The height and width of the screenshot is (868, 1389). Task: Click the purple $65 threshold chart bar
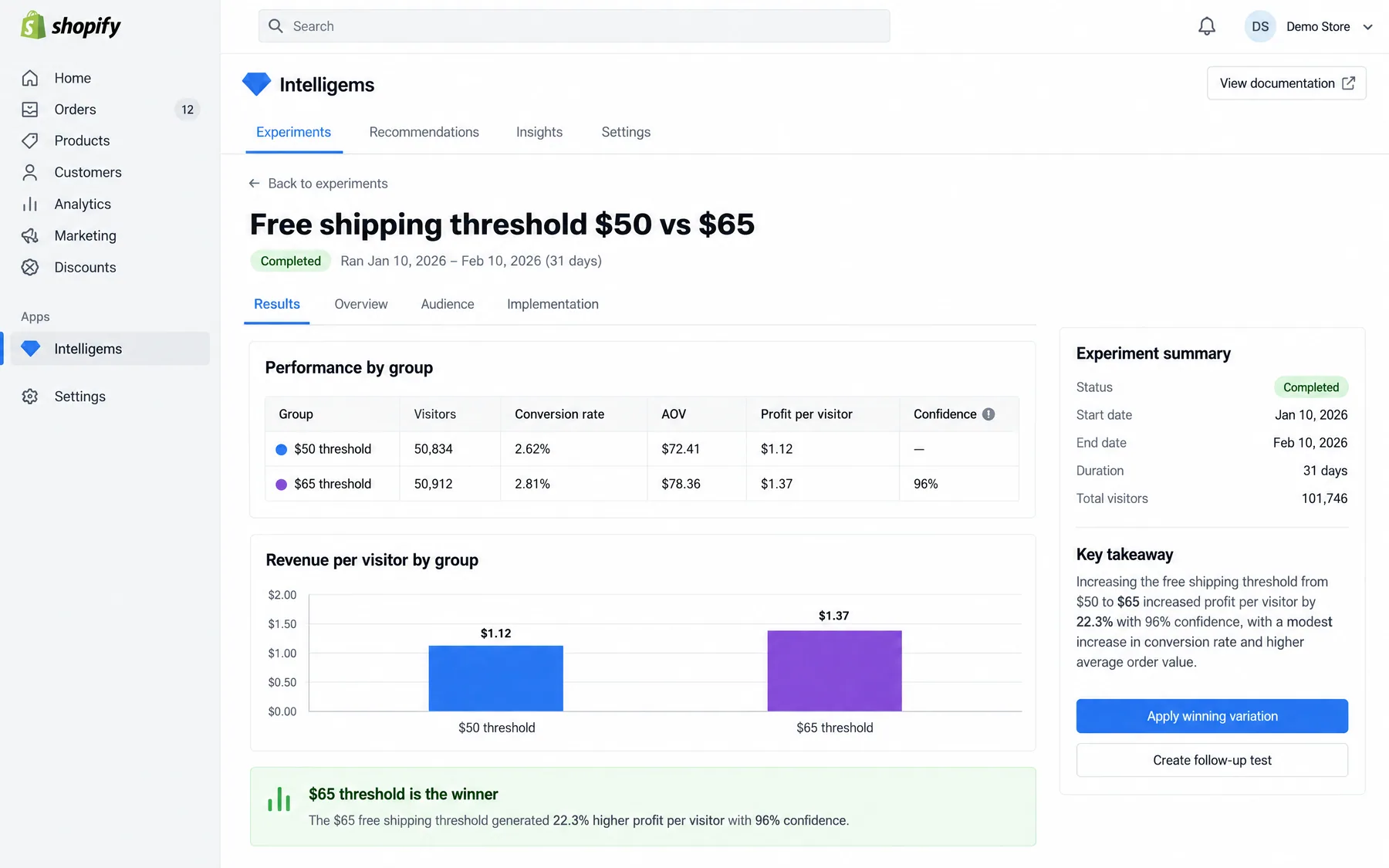point(834,671)
